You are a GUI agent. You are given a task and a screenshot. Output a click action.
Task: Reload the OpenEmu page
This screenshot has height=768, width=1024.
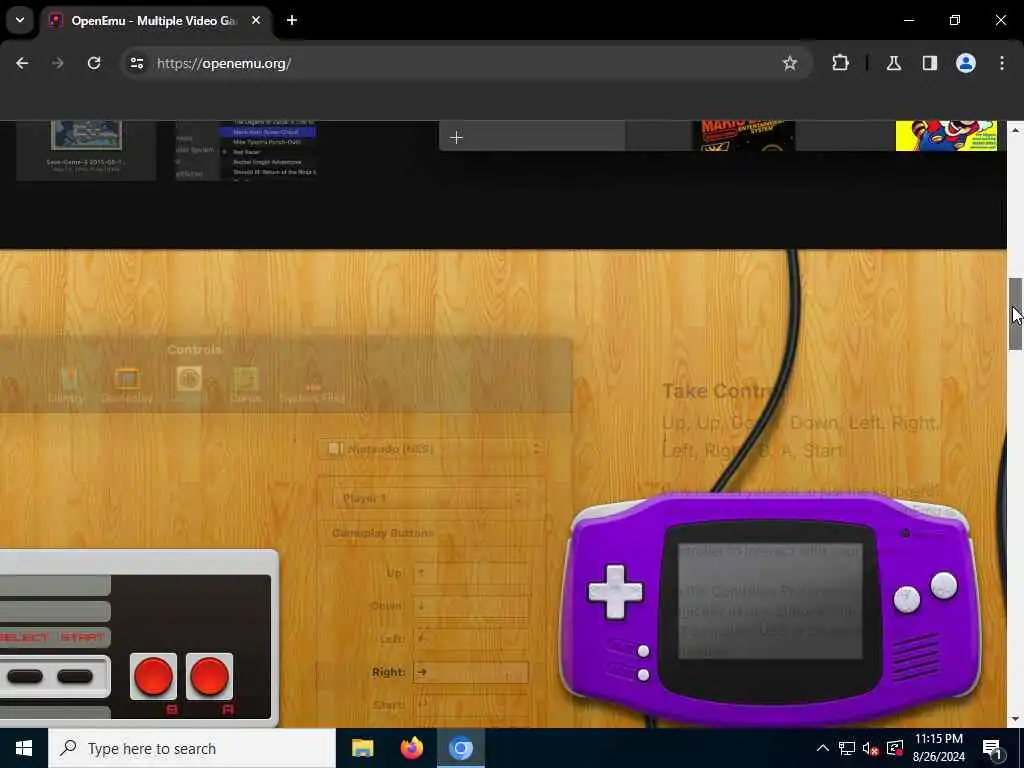(94, 63)
